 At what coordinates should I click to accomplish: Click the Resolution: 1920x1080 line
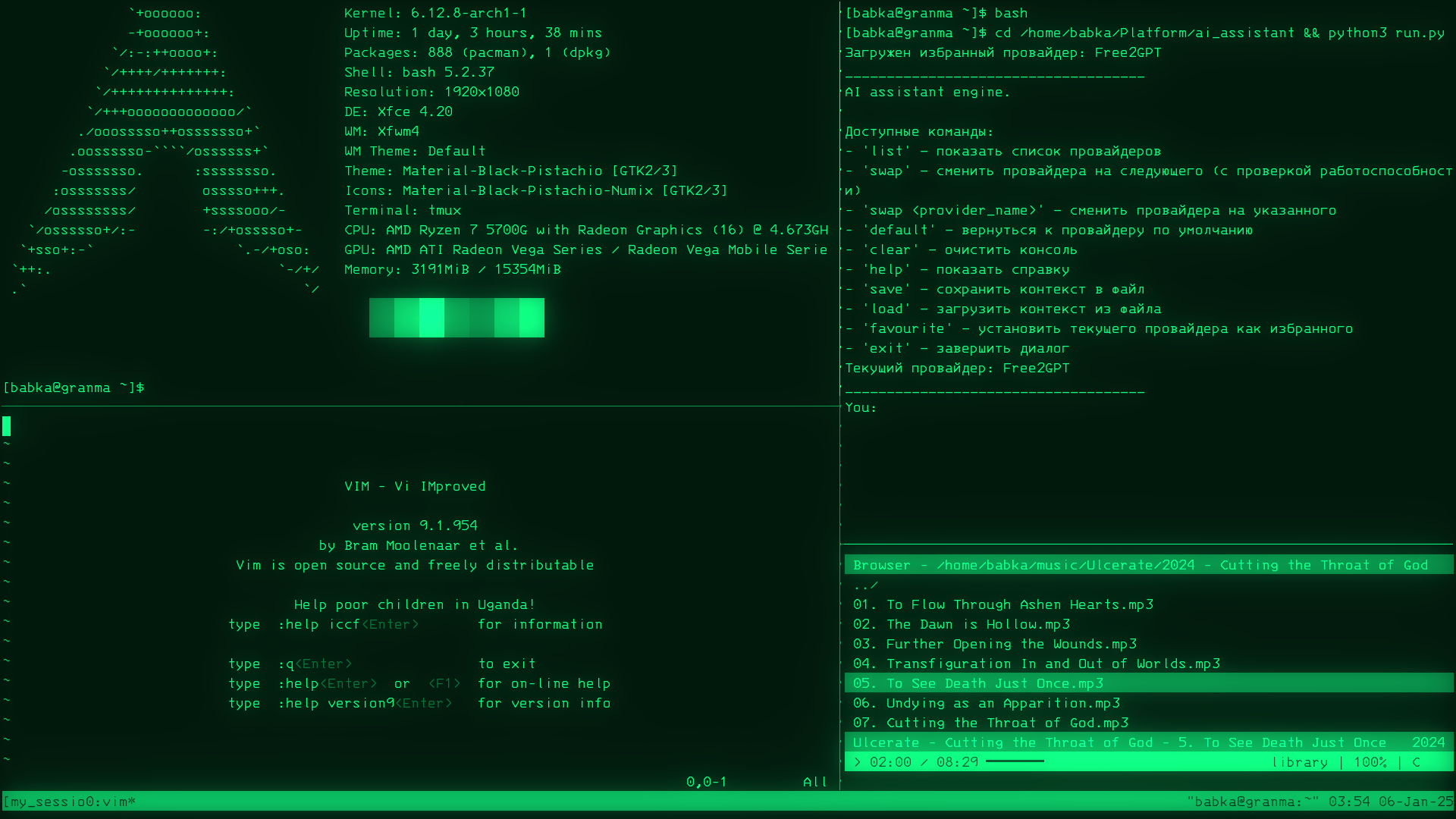[x=431, y=92]
